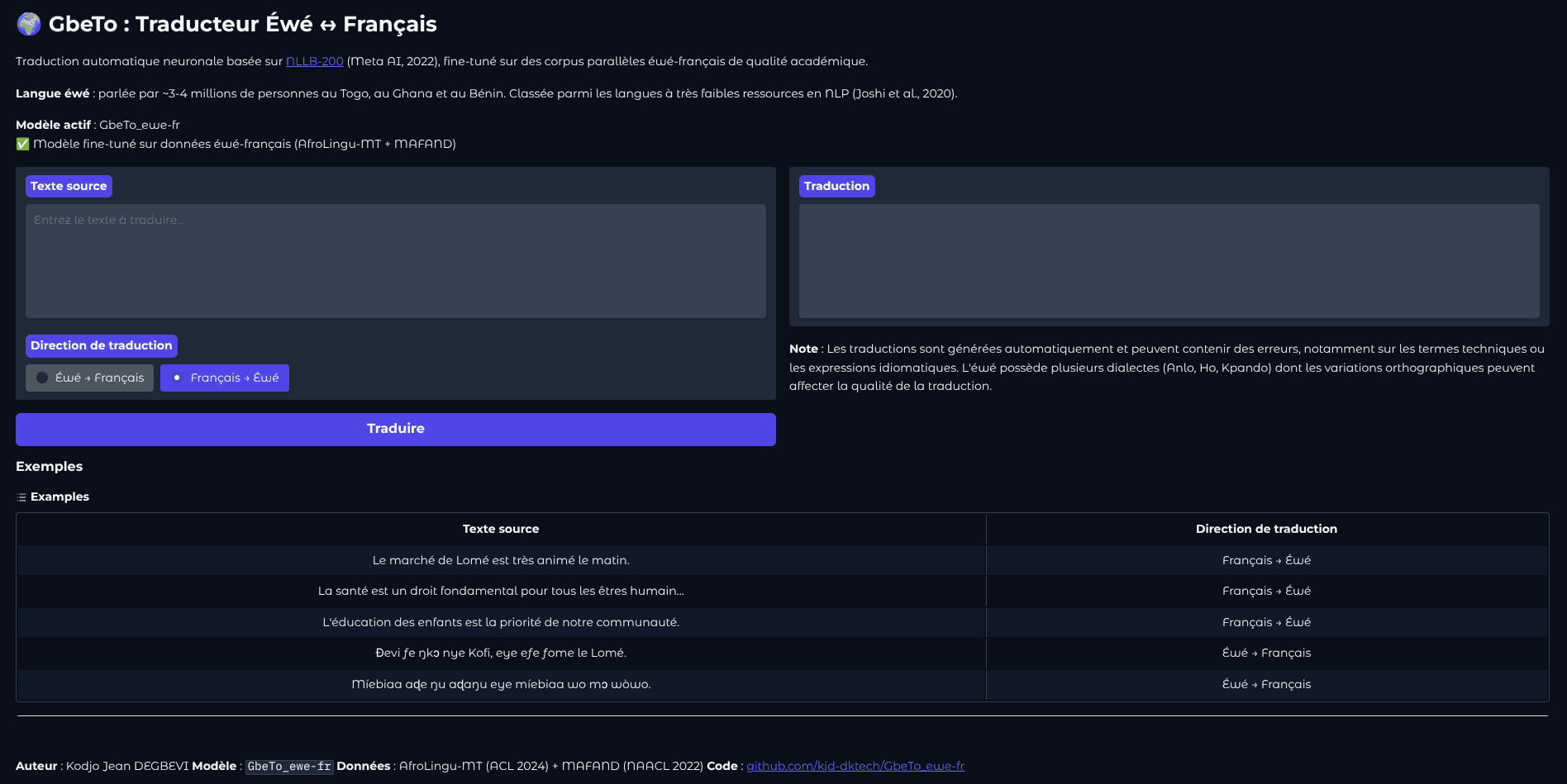The height and width of the screenshot is (784, 1567).
Task: Click the Direction de traduction label pill
Action: tap(100, 345)
